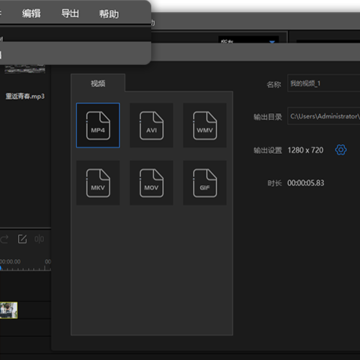Open output settings via the gear icon

pyautogui.click(x=341, y=150)
